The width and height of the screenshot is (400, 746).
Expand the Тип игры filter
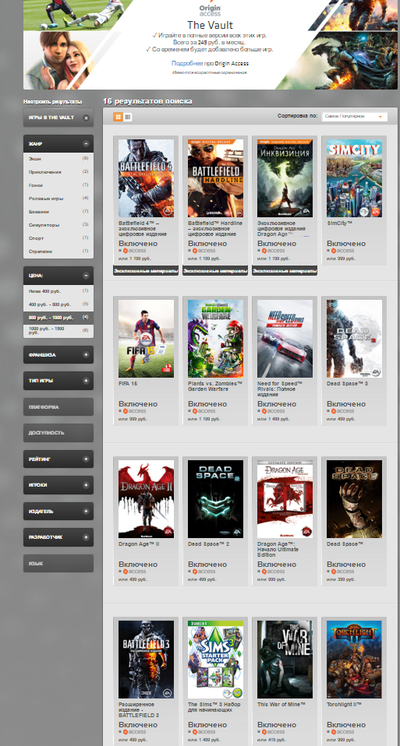(86, 381)
